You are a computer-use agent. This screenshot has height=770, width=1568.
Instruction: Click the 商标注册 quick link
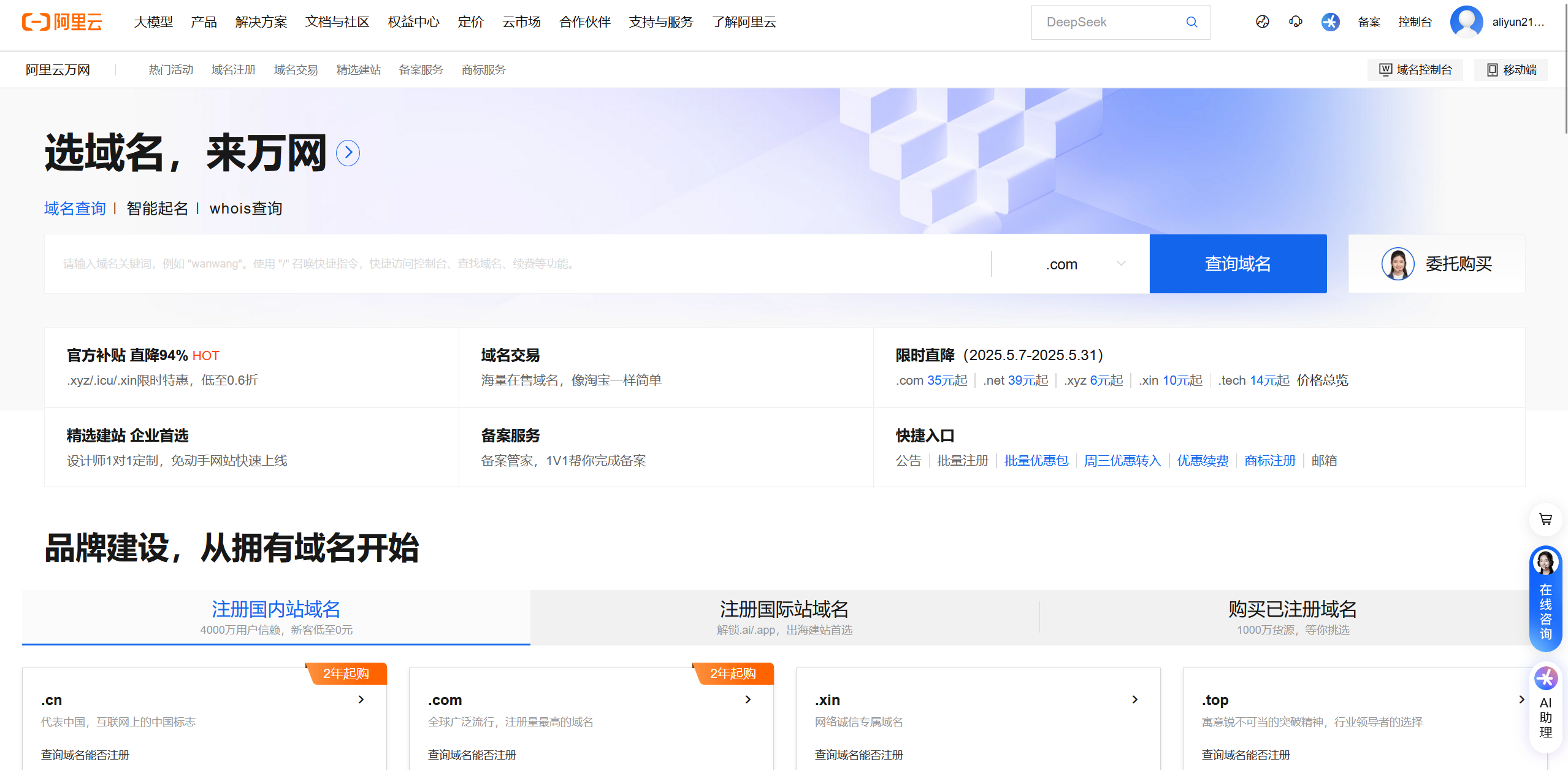(1270, 461)
